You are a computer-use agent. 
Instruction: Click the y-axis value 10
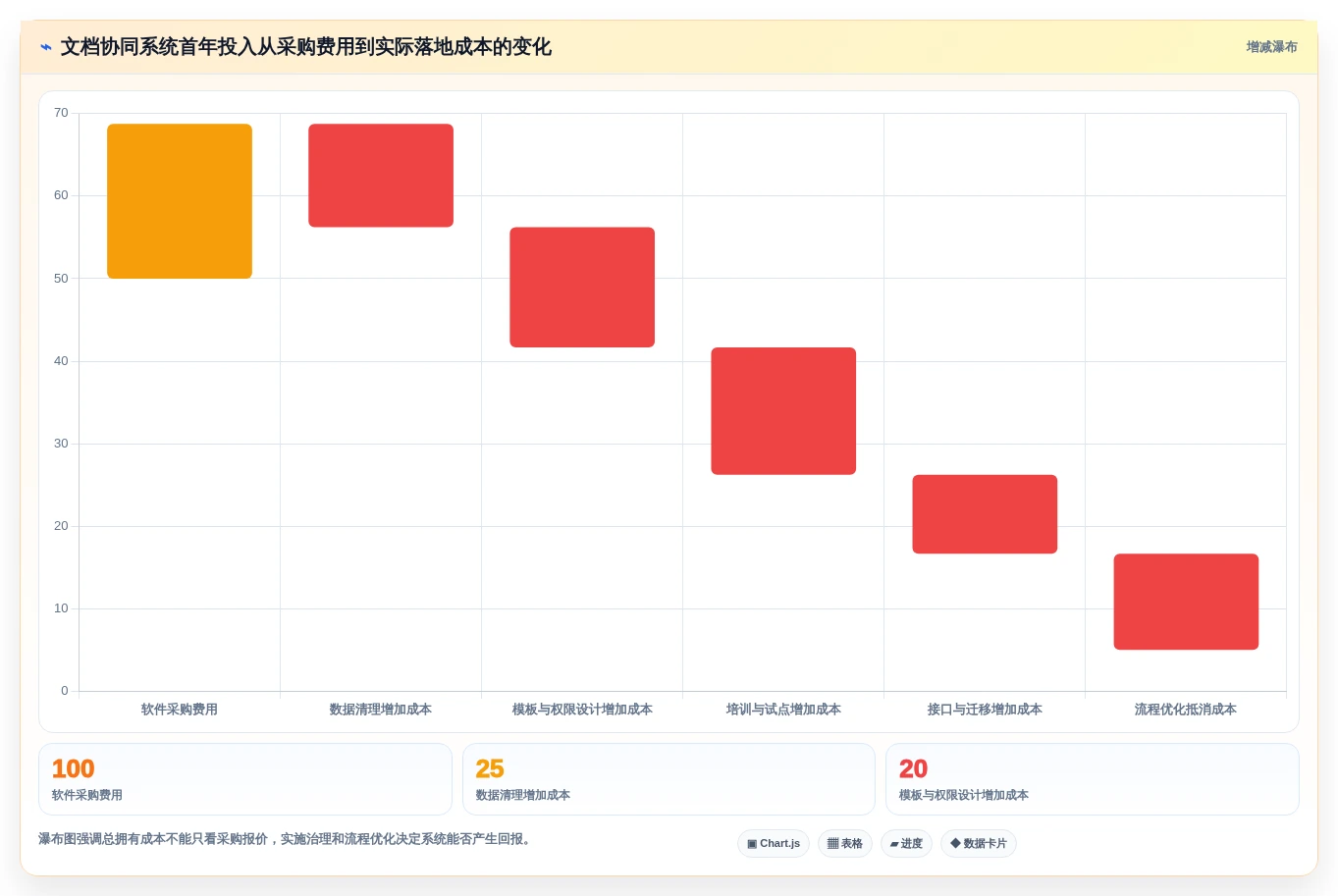click(x=62, y=608)
